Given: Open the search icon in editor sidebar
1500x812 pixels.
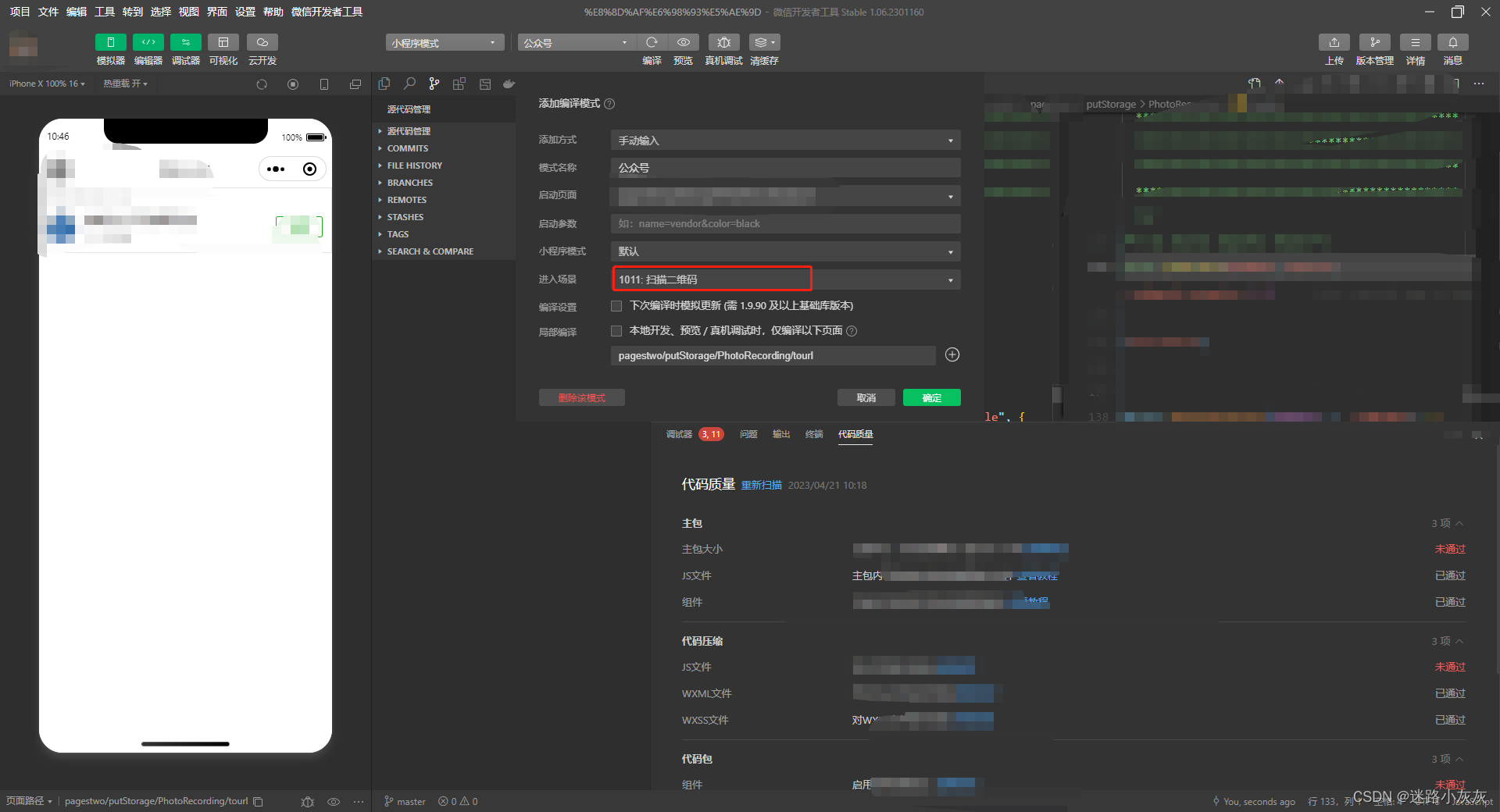Looking at the screenshot, I should click(x=409, y=84).
